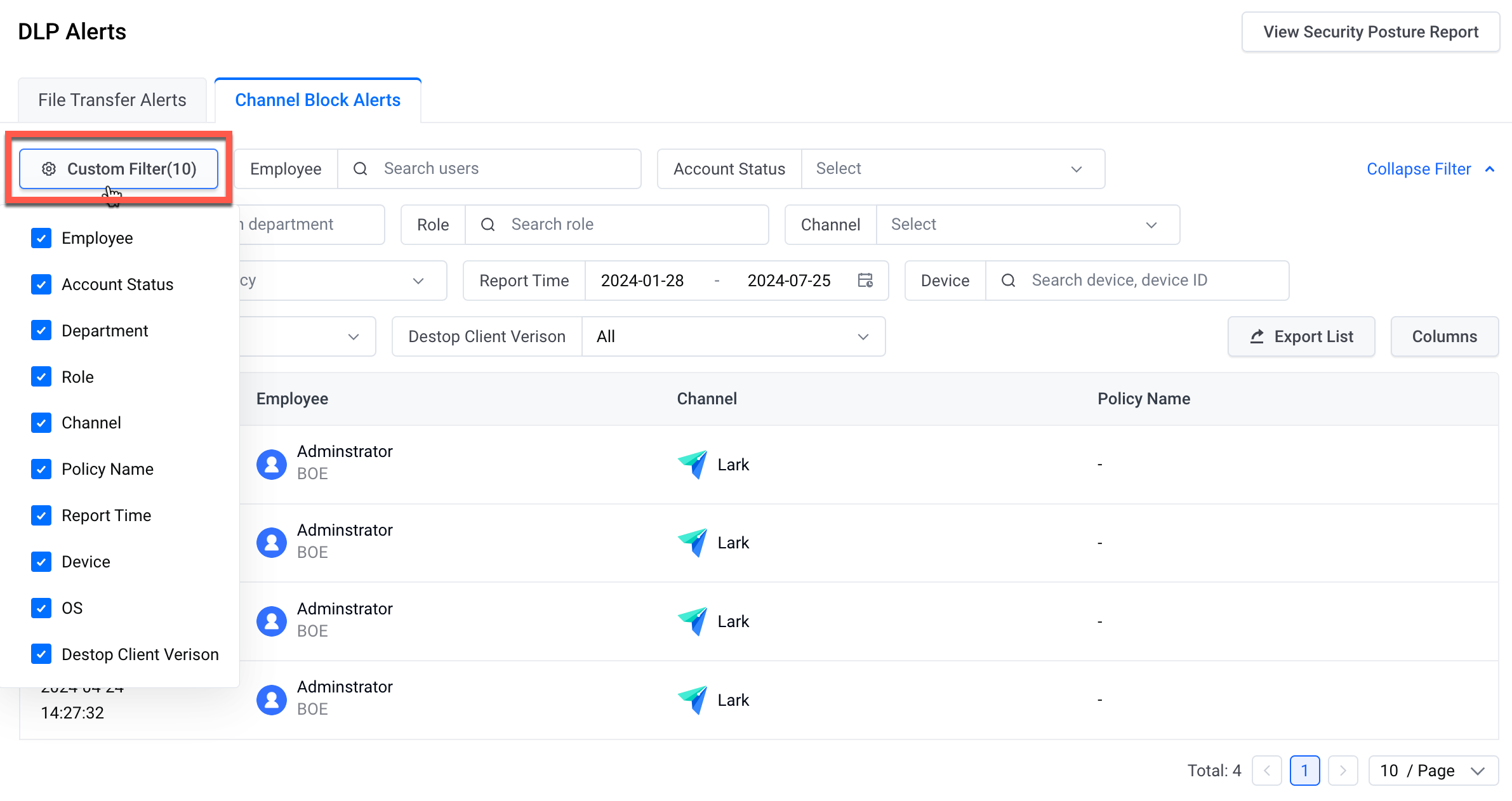Uncheck the Device filter checkbox
This screenshot has width=1512, height=801.
point(41,562)
